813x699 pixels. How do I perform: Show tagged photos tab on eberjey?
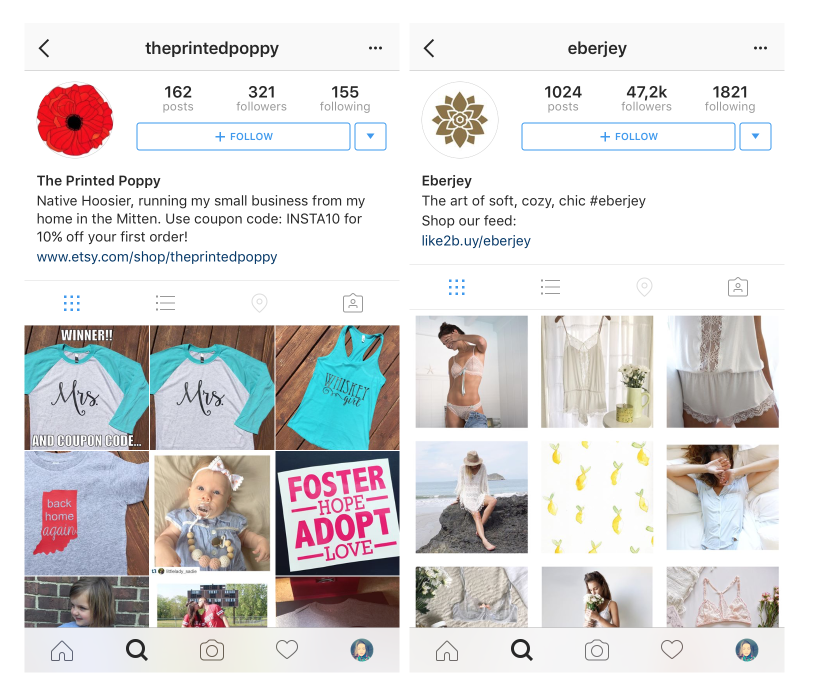738,287
